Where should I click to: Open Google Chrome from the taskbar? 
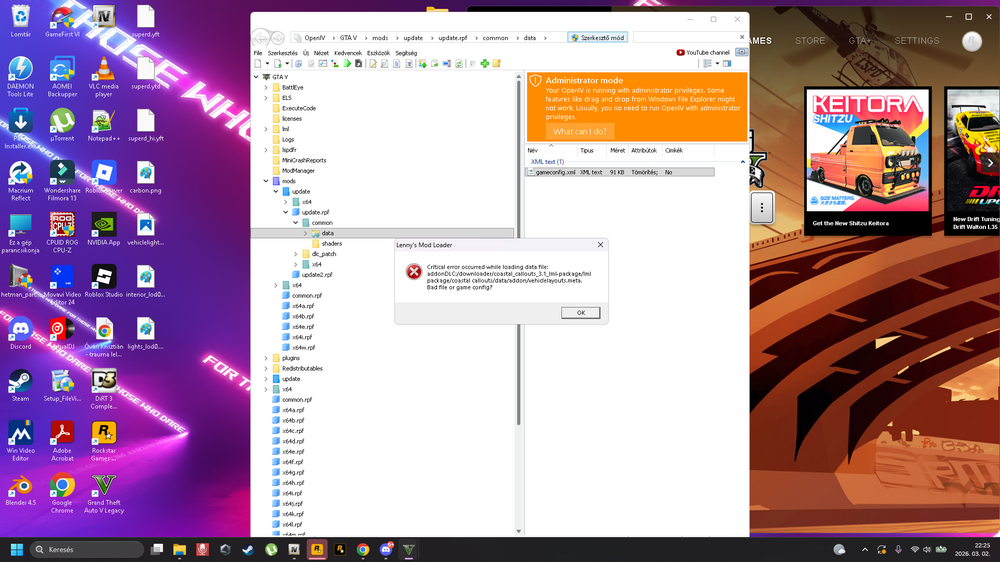363,549
